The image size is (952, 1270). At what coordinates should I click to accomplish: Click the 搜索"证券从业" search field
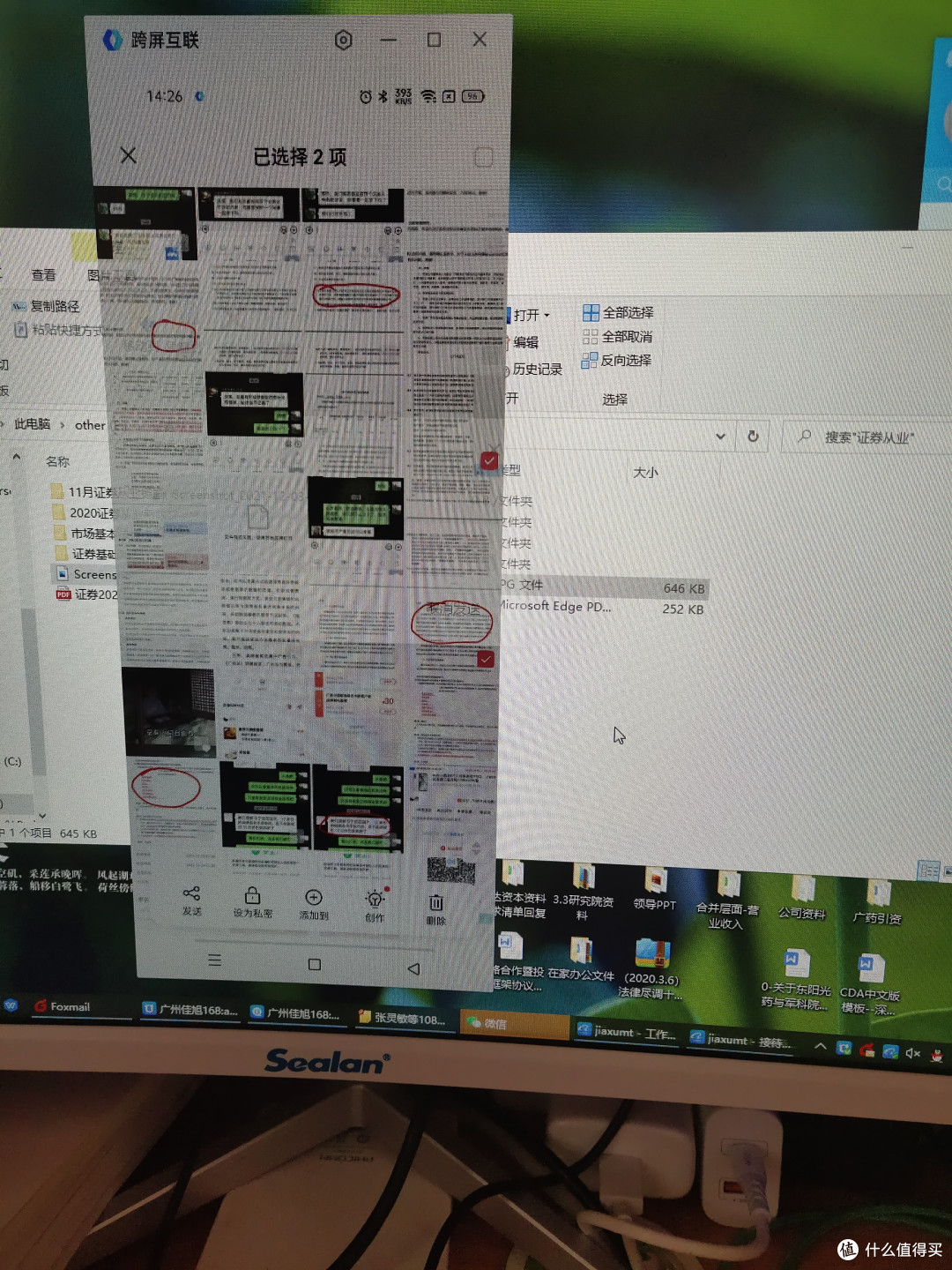click(868, 437)
